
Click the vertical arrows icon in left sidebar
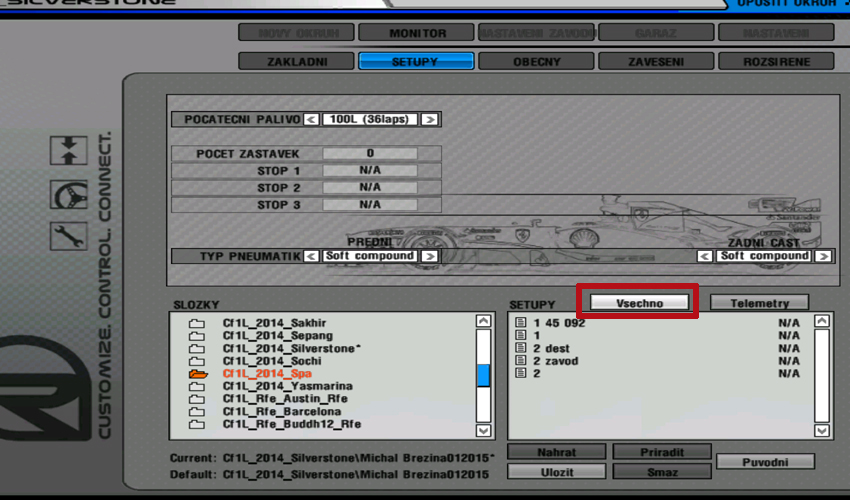coord(69,150)
